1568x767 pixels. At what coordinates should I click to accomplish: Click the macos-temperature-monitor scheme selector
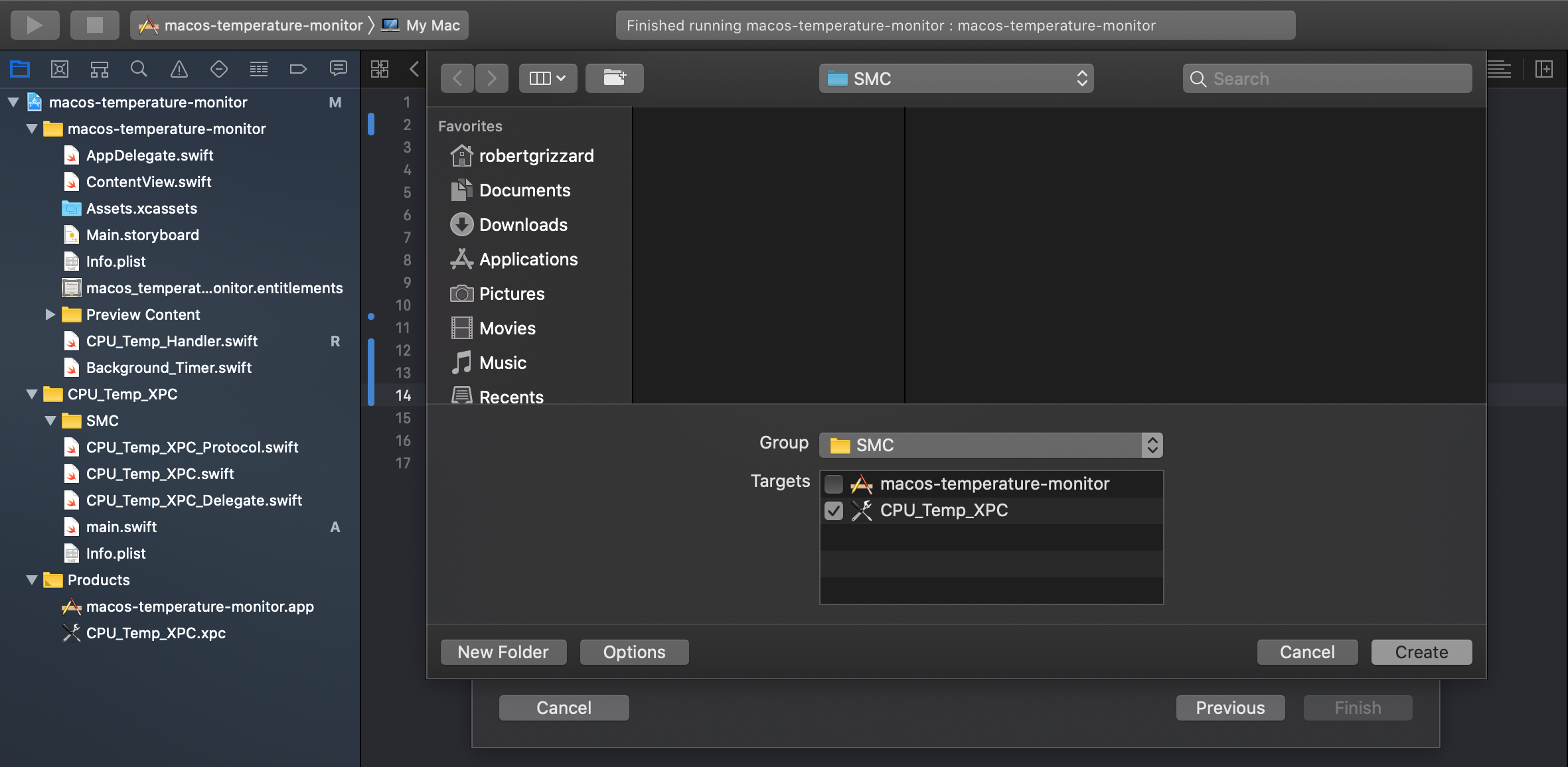click(x=251, y=25)
